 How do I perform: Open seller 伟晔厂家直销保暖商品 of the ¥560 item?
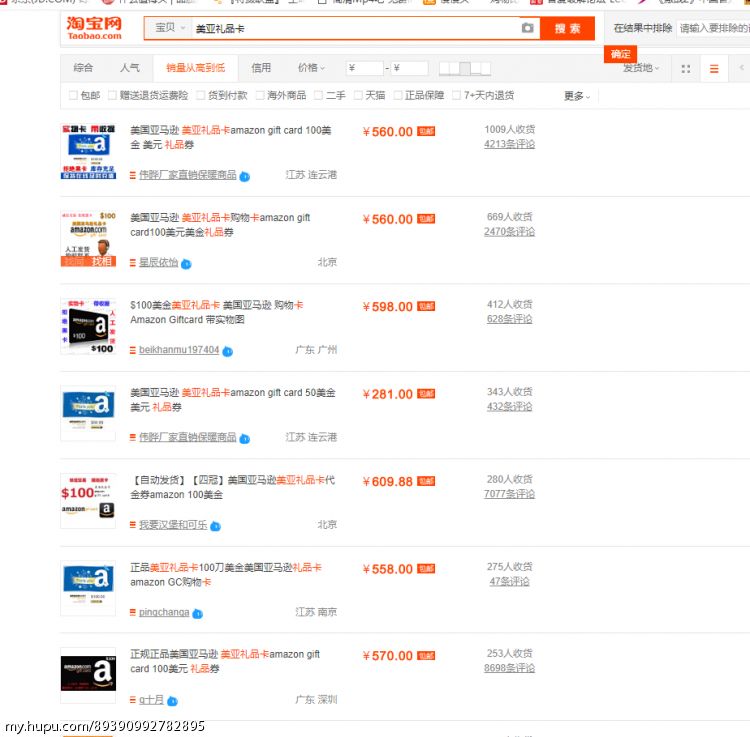[188, 175]
